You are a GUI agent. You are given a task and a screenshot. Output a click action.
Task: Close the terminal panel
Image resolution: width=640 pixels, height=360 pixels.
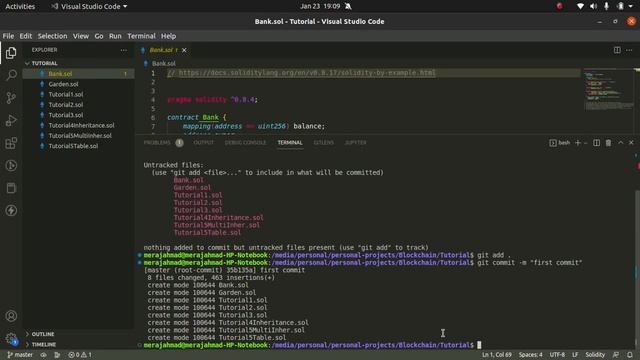point(631,142)
